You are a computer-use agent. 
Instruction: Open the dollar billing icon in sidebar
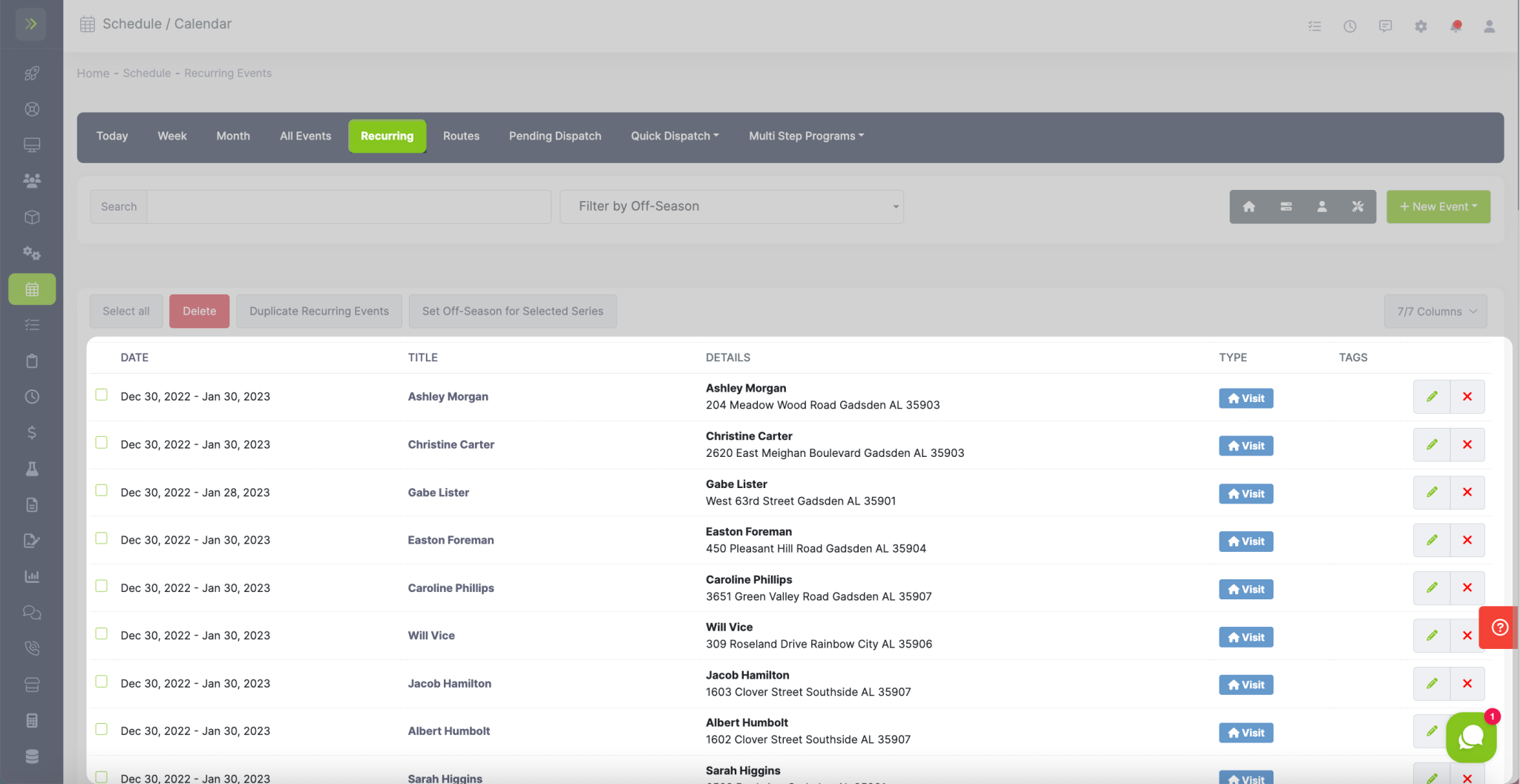point(32,432)
